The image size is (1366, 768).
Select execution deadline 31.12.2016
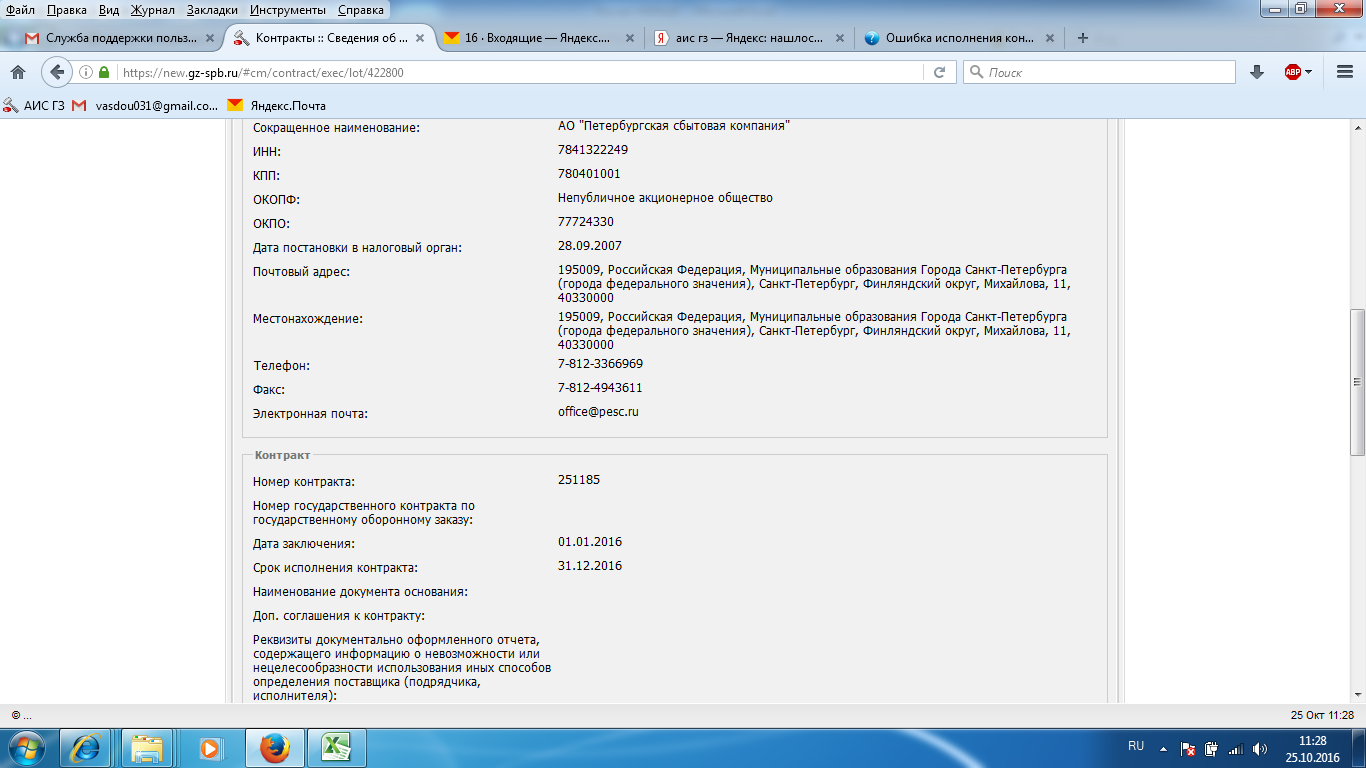pos(590,566)
